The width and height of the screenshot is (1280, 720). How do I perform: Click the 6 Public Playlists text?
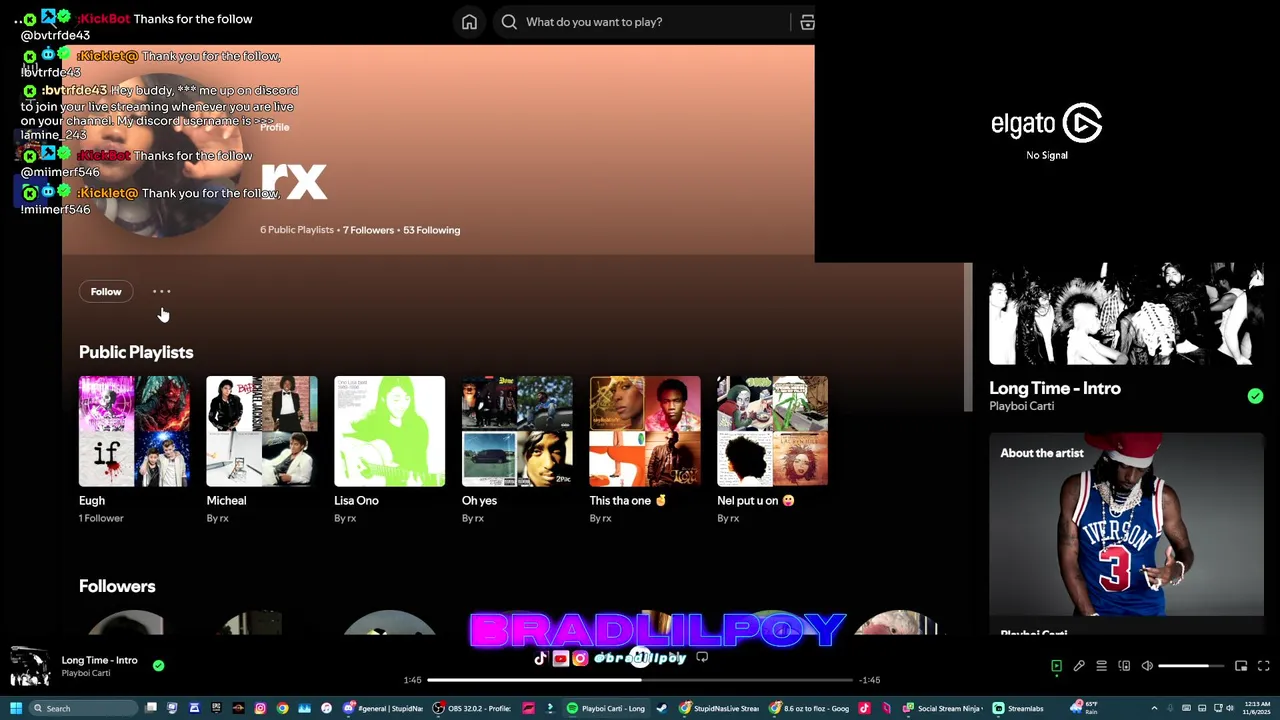(297, 230)
